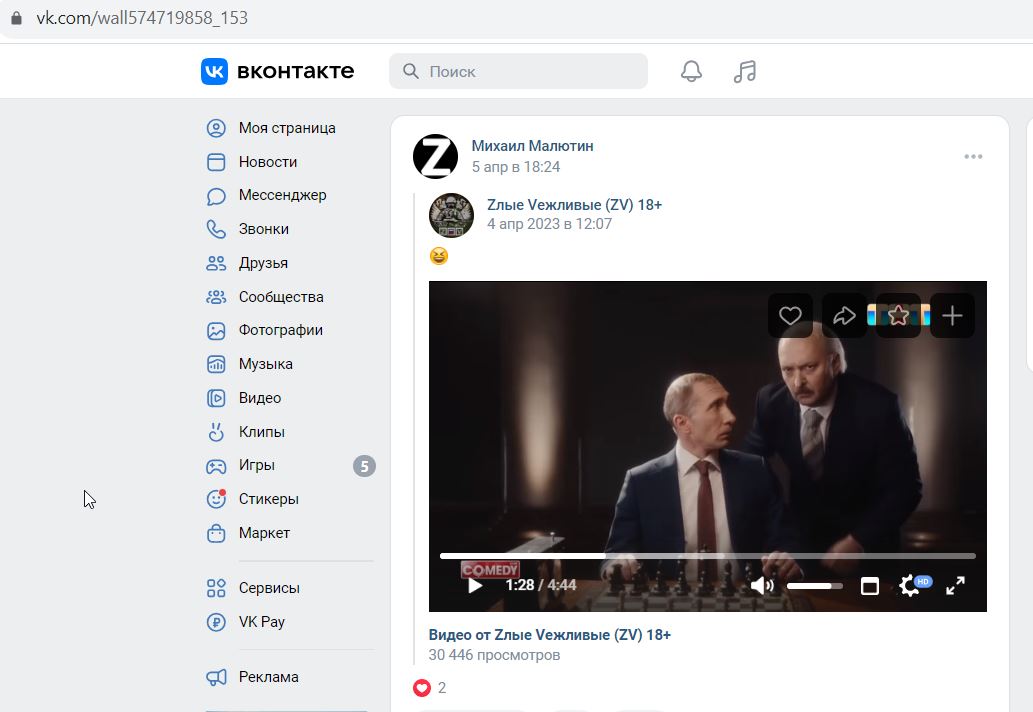Adjust the video volume slider
This screenshot has width=1033, height=712.
pyautogui.click(x=814, y=586)
